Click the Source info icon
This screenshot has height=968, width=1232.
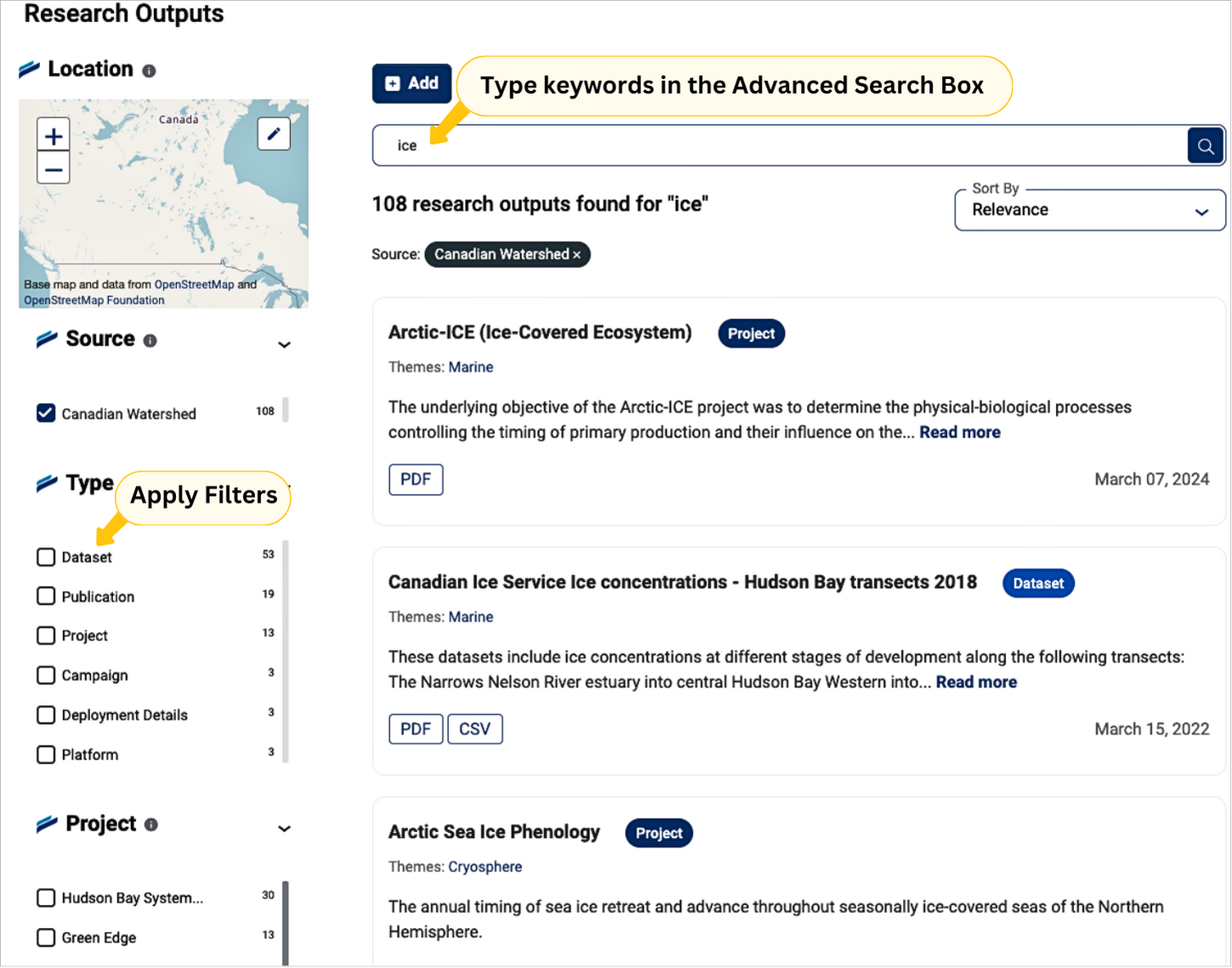click(150, 341)
